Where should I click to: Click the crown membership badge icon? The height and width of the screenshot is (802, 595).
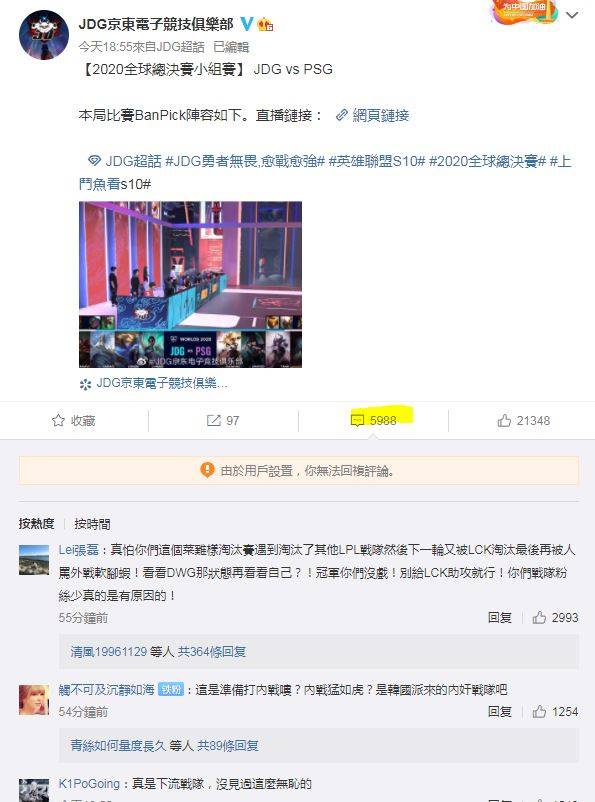coord(265,24)
